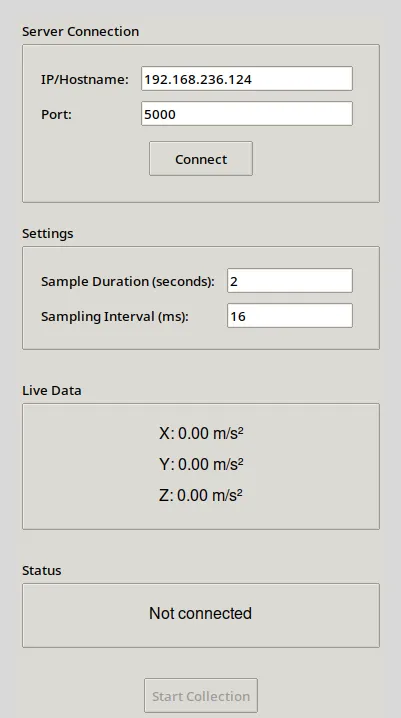This screenshot has width=401, height=718.
Task: Click the m/s² unit beside the Z value
Action: click(x=228, y=495)
